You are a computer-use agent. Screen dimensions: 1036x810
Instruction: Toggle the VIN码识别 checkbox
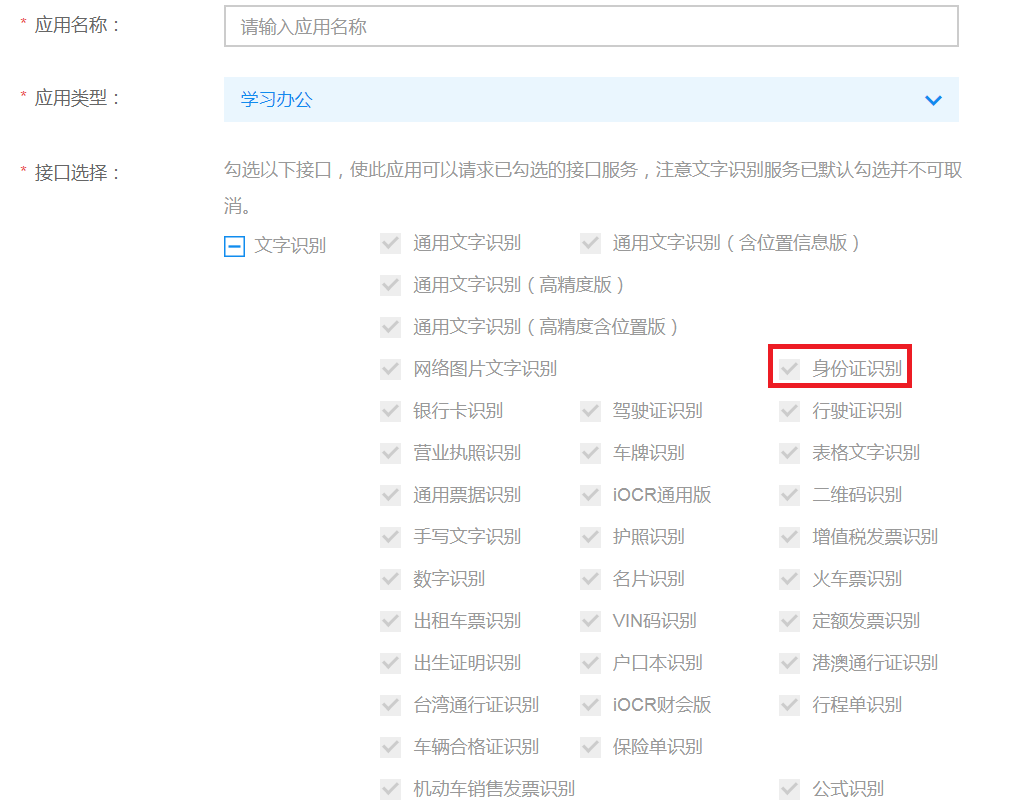click(x=590, y=621)
